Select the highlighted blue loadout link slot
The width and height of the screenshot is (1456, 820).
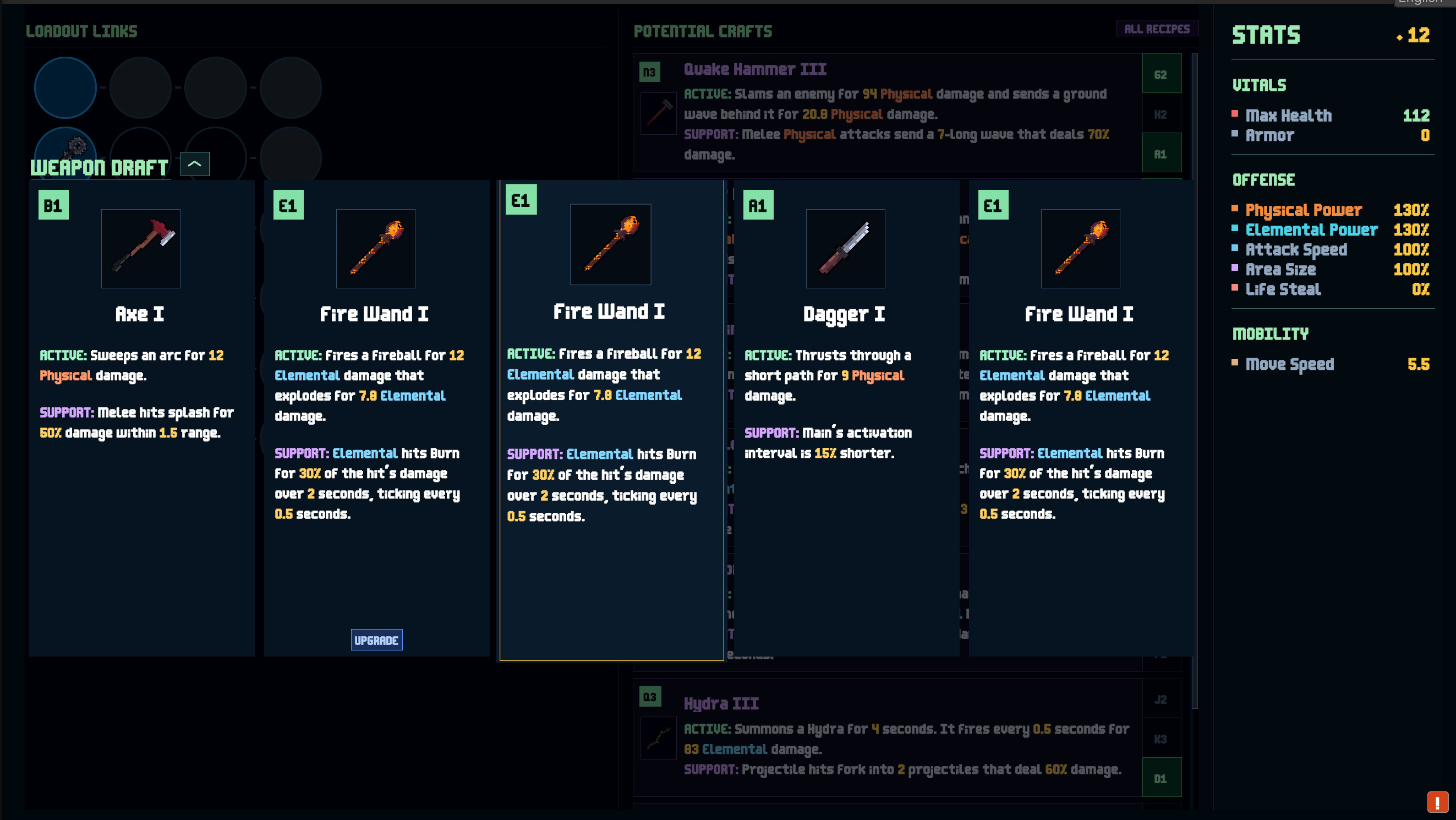coord(65,88)
